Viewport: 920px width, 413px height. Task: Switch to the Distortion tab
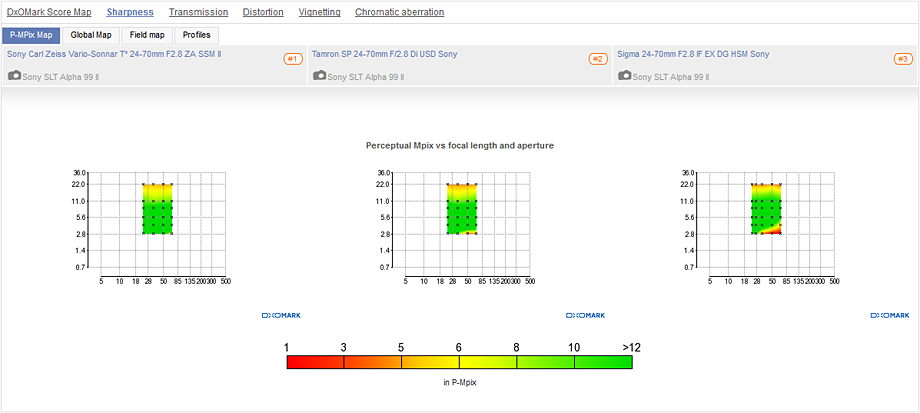[263, 12]
